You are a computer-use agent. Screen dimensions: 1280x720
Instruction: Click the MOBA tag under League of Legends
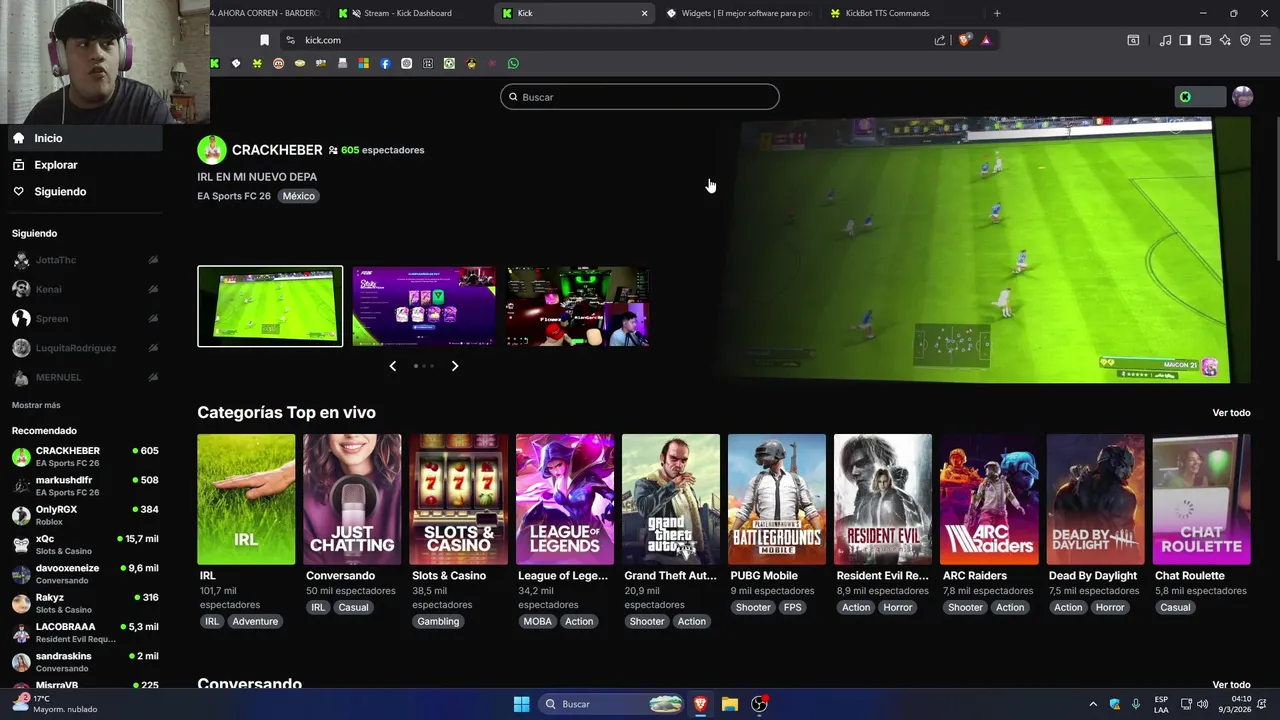point(538,621)
